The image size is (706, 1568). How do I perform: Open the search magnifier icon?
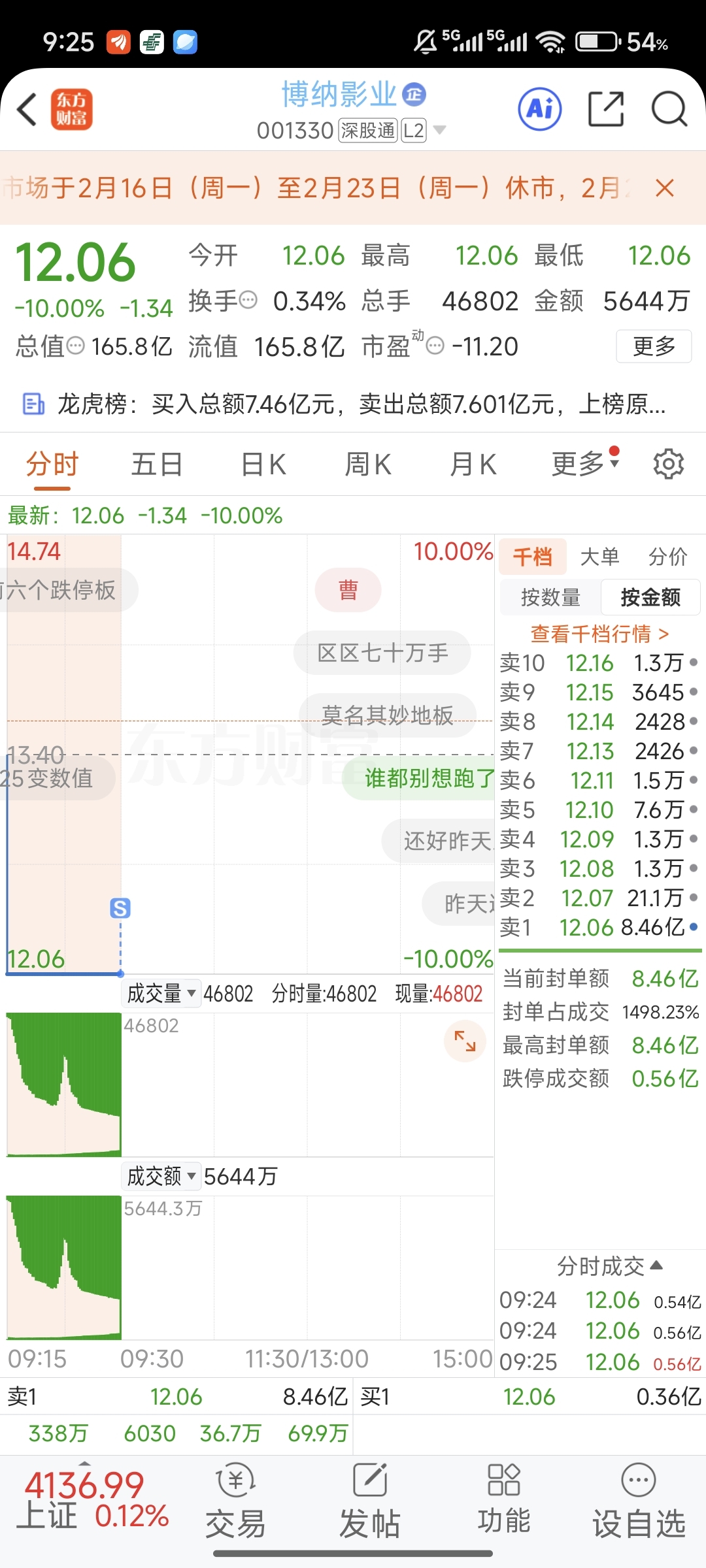click(669, 109)
